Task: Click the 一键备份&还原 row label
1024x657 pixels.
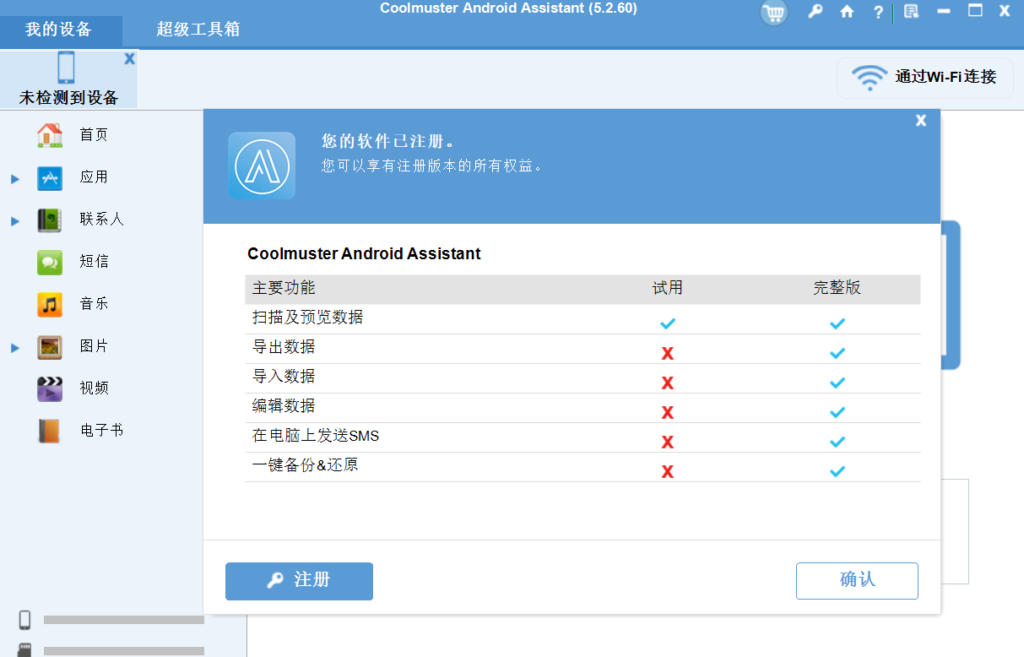Action: click(305, 465)
